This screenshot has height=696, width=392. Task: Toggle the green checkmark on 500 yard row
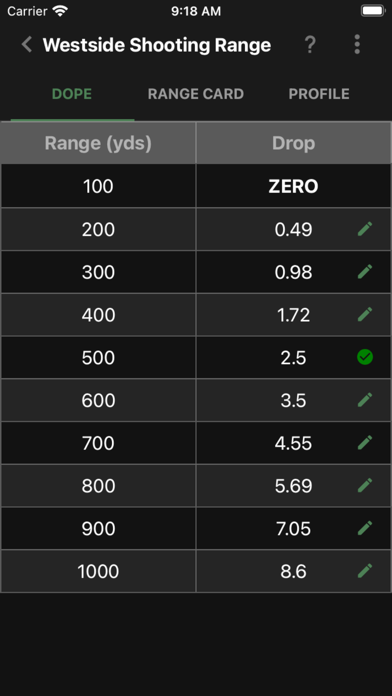pos(365,357)
